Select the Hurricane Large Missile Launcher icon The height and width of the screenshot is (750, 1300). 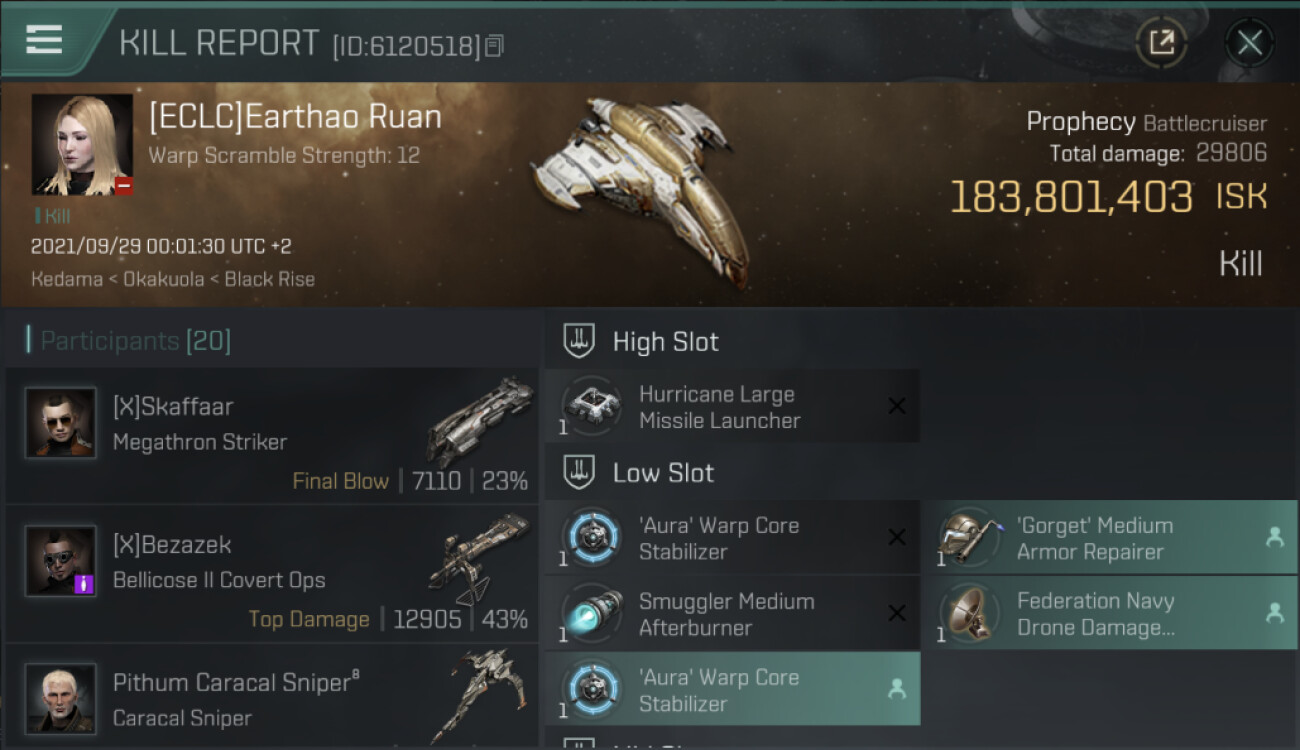[591, 406]
